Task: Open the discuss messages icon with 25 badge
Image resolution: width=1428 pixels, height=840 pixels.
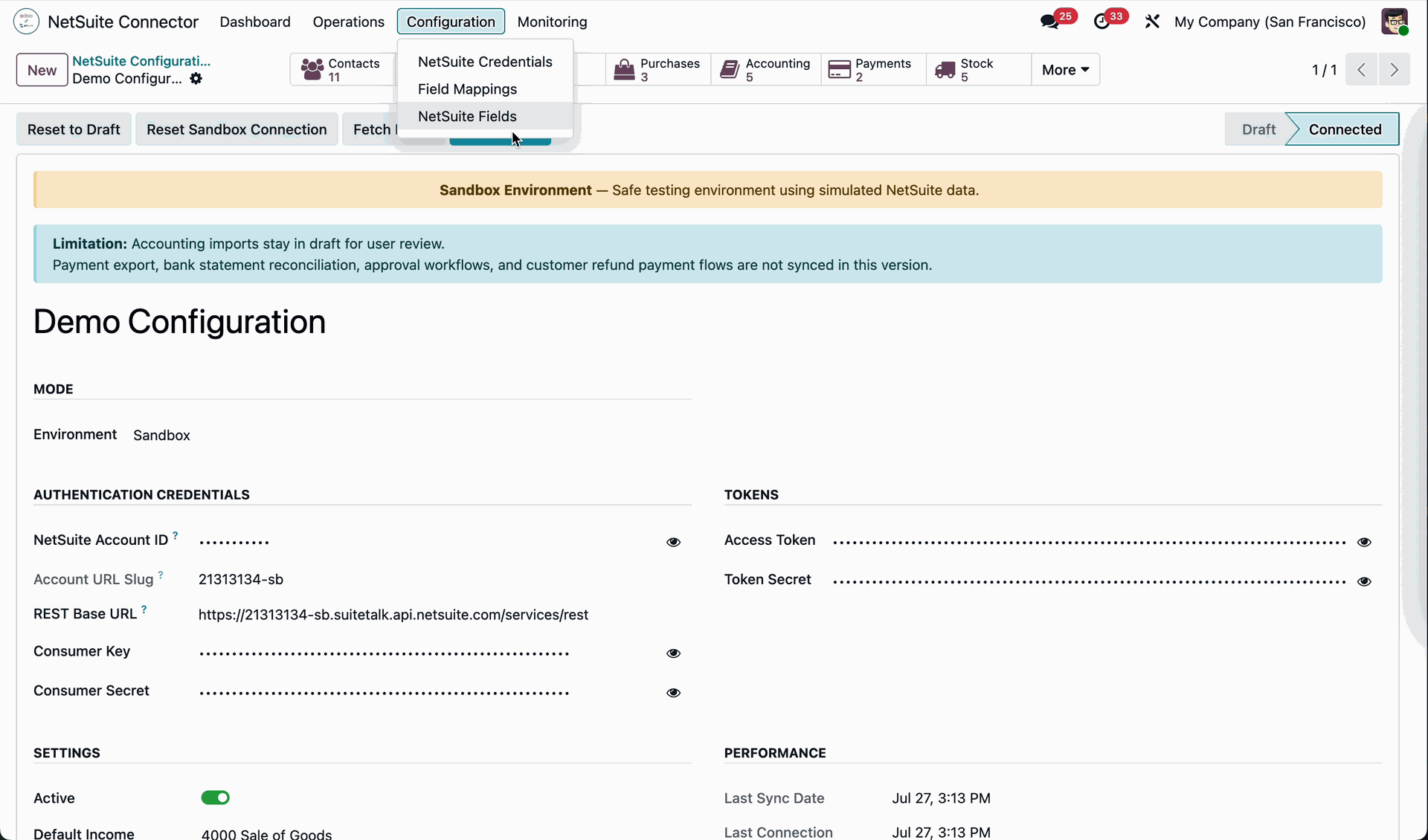Action: tap(1050, 22)
